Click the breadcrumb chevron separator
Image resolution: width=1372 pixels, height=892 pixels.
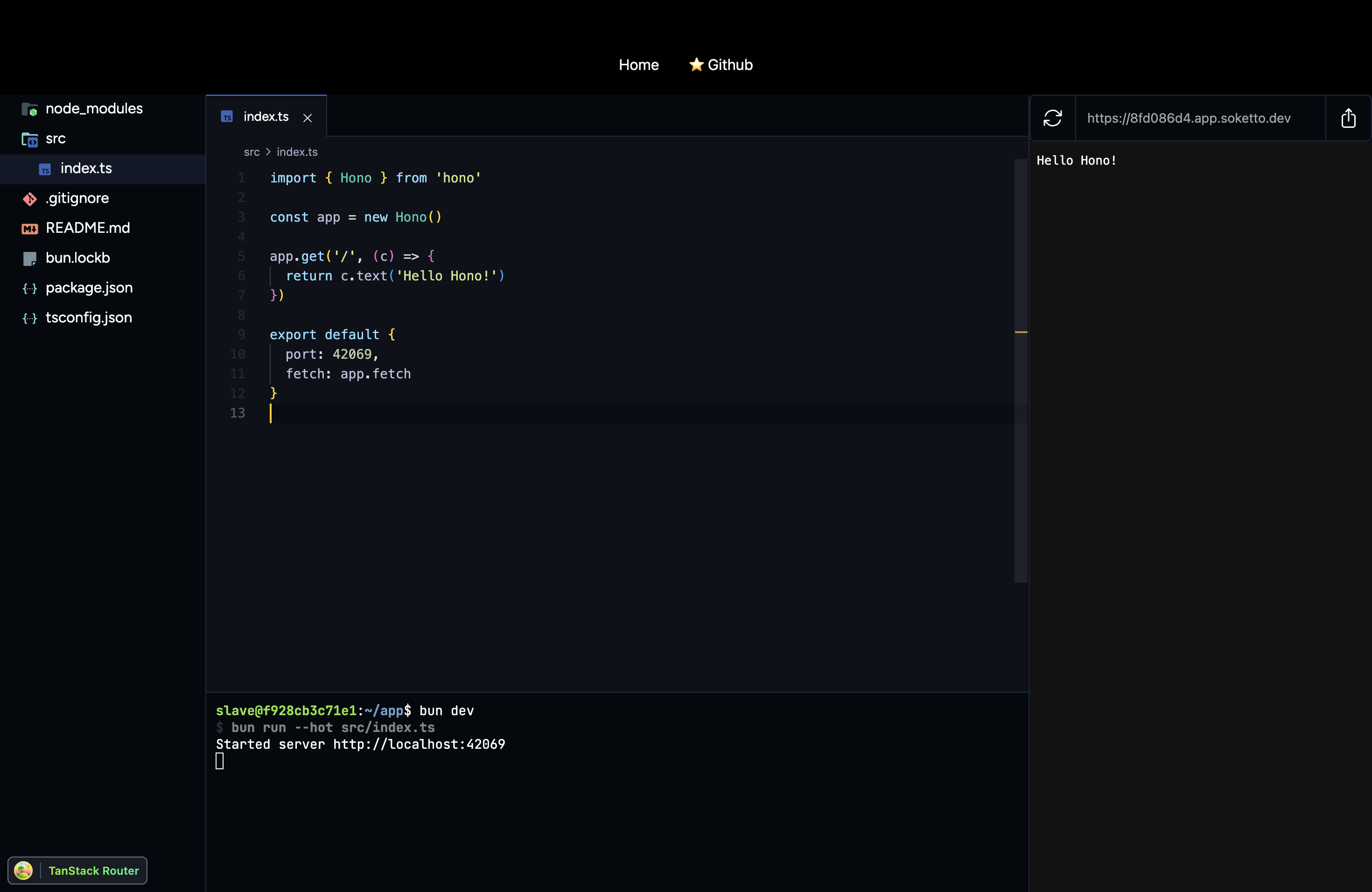pyautogui.click(x=268, y=152)
